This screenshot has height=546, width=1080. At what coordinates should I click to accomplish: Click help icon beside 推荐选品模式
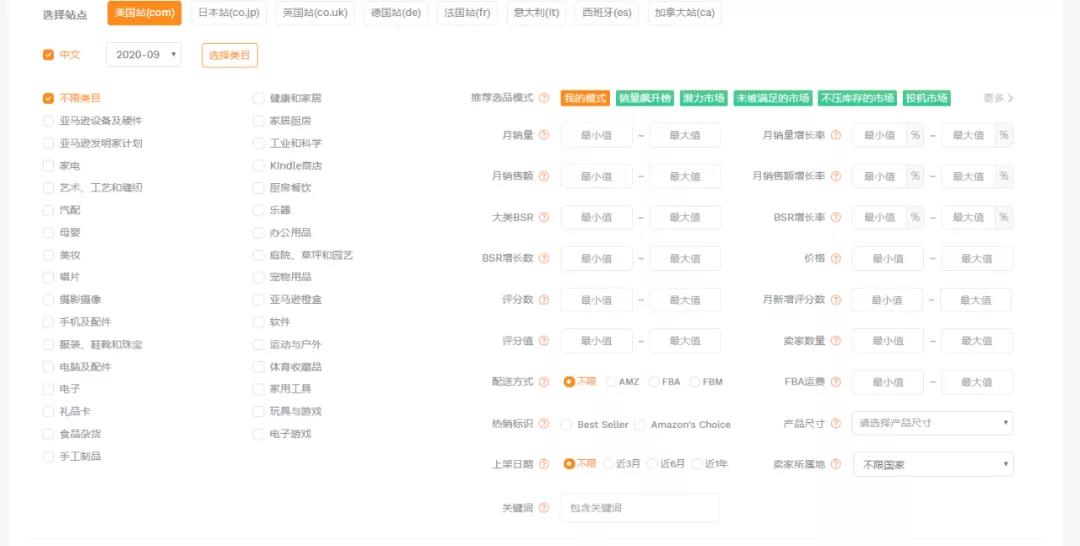pyautogui.click(x=544, y=98)
